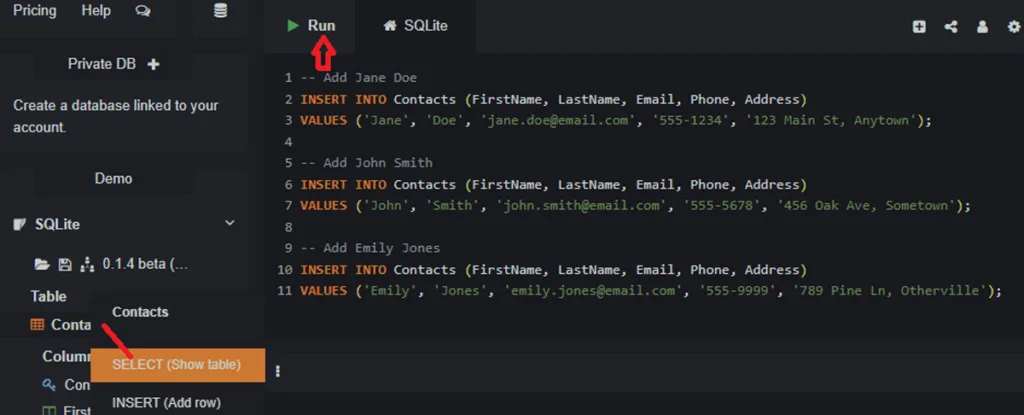Screen dimensions: 1024x415
Task: Click the open folder icon under SQLite
Action: click(42, 265)
